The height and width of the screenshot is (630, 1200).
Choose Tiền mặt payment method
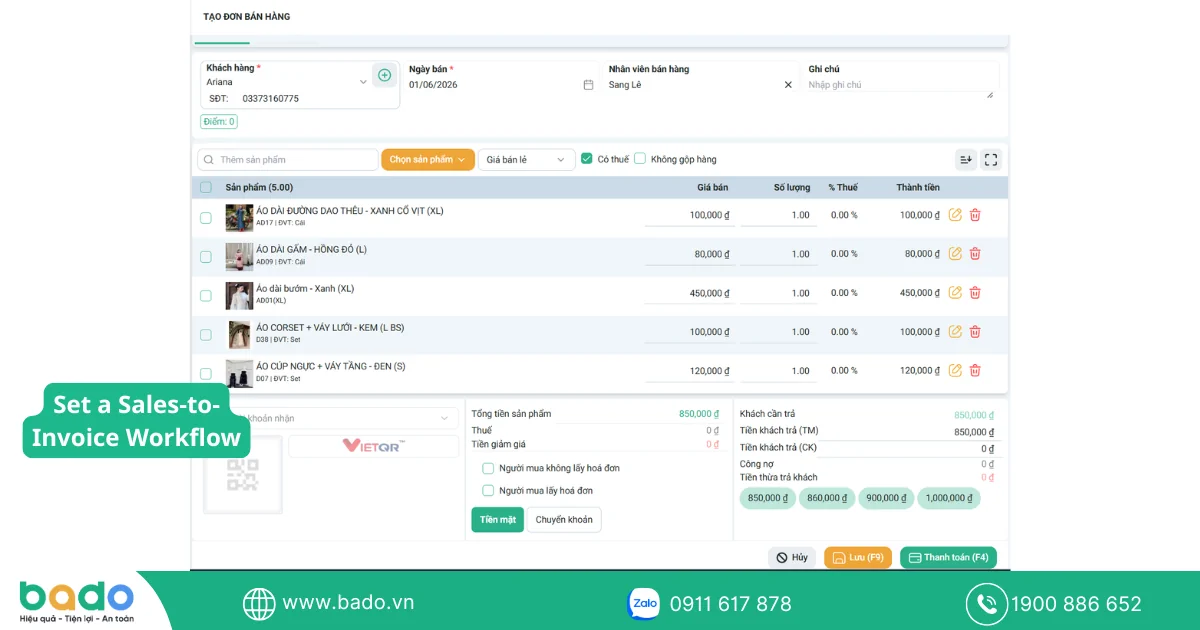[x=497, y=520]
